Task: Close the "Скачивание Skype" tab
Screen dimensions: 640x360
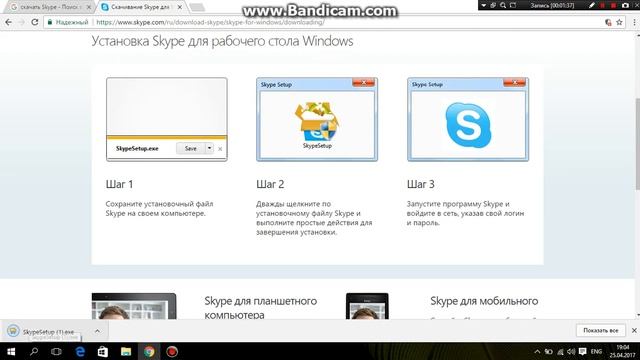Action: pyautogui.click(x=180, y=7)
